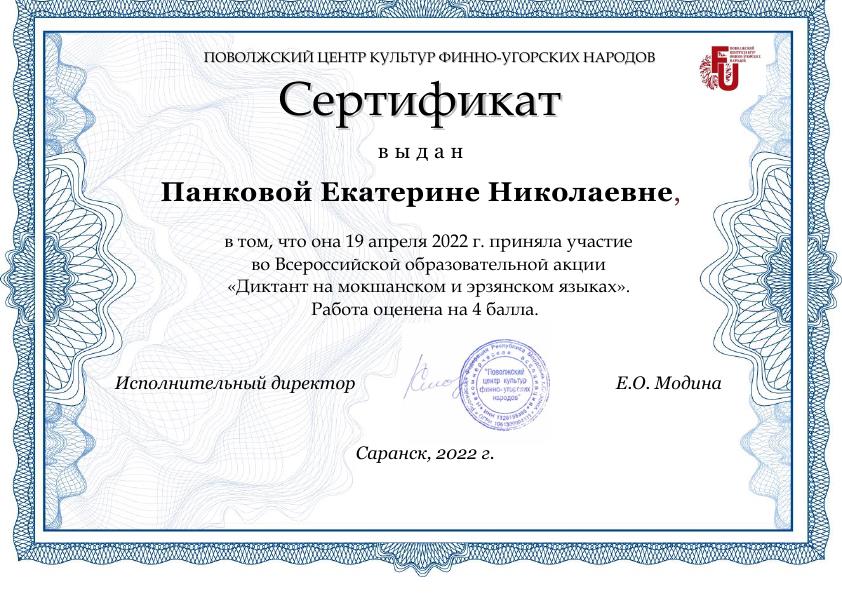The image size is (842, 595).
Task: Click the text 'Диктант на мокшанском и эрзянском языках'
Action: tap(429, 288)
